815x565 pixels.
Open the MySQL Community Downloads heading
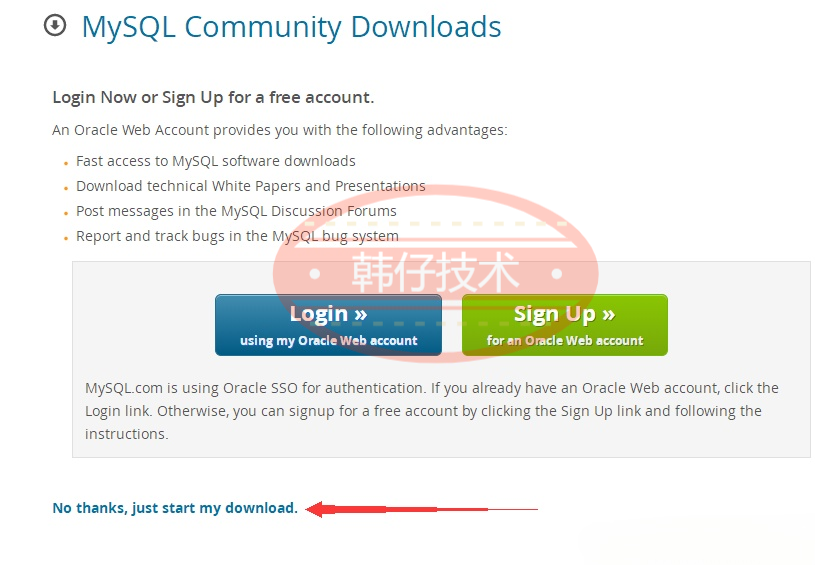pyautogui.click(x=292, y=27)
